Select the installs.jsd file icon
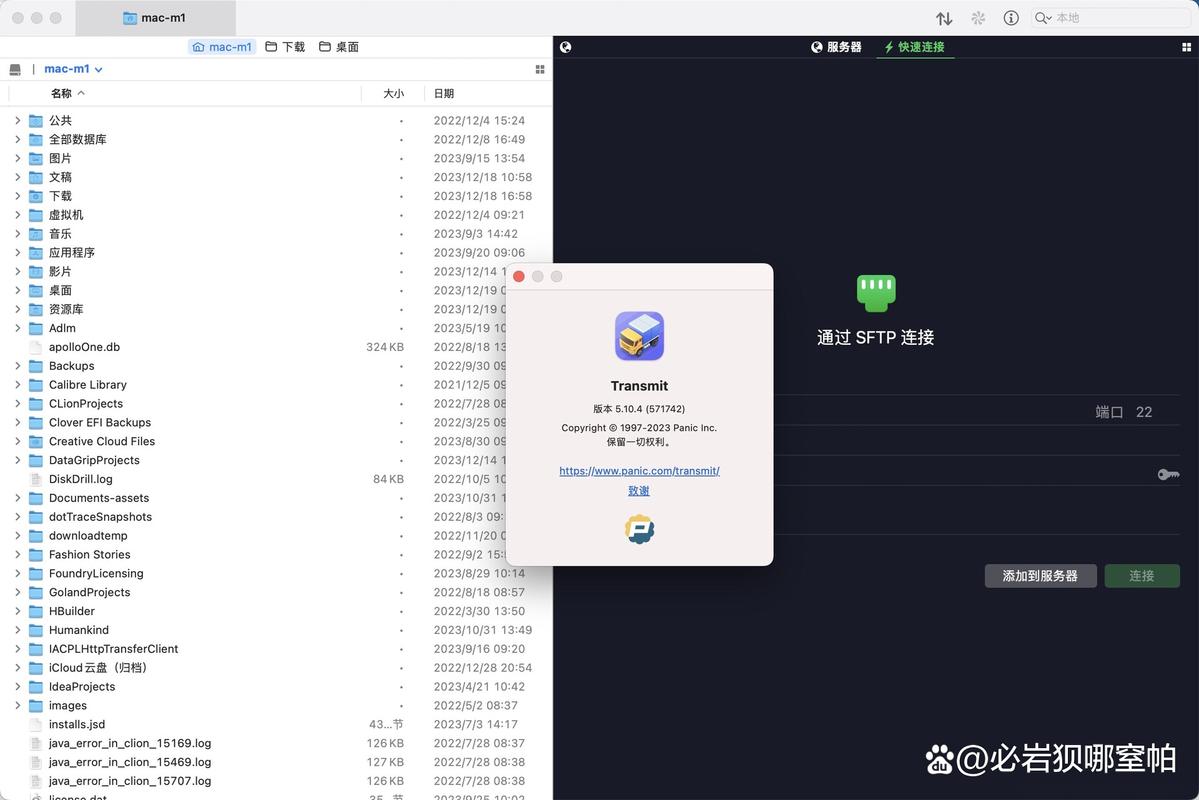Image resolution: width=1199 pixels, height=800 pixels. (35, 724)
